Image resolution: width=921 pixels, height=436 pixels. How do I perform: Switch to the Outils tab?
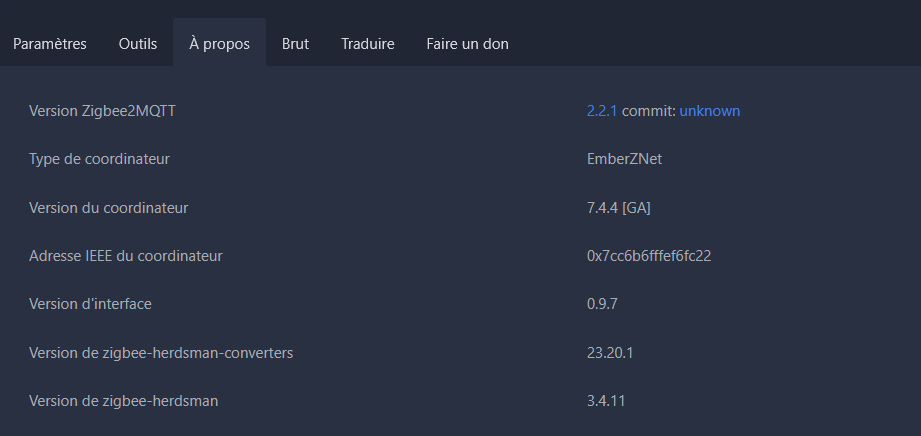tap(137, 44)
